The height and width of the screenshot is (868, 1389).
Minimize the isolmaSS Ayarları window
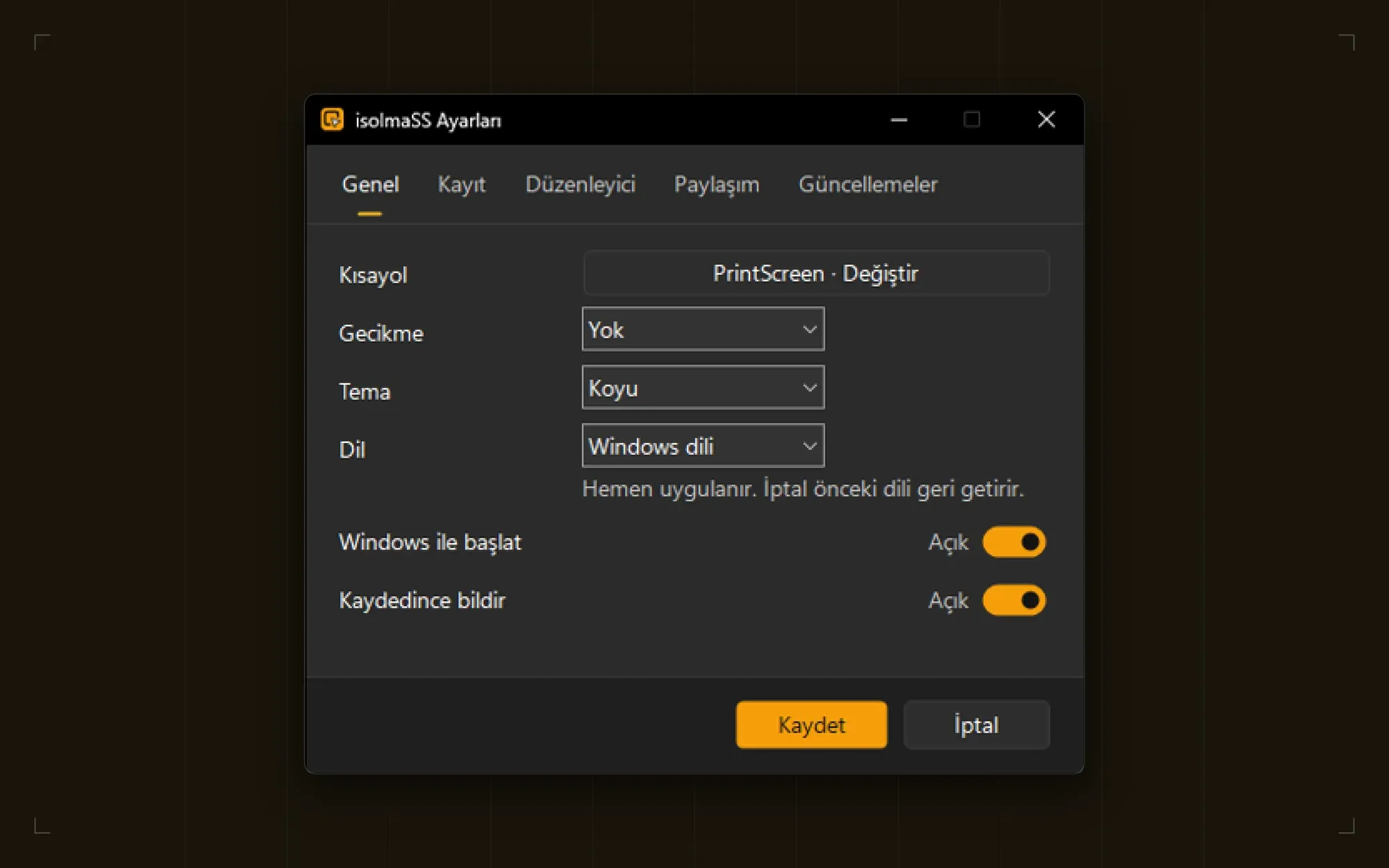pos(899,120)
